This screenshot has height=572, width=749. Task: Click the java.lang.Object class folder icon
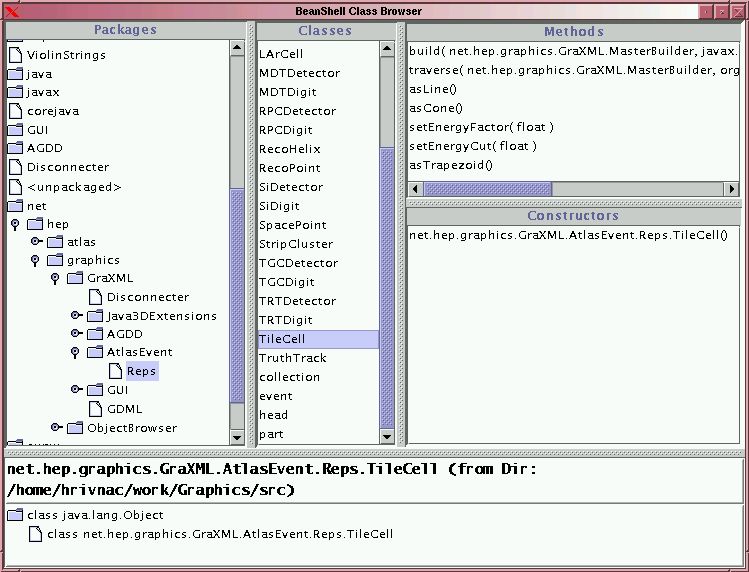click(x=15, y=515)
